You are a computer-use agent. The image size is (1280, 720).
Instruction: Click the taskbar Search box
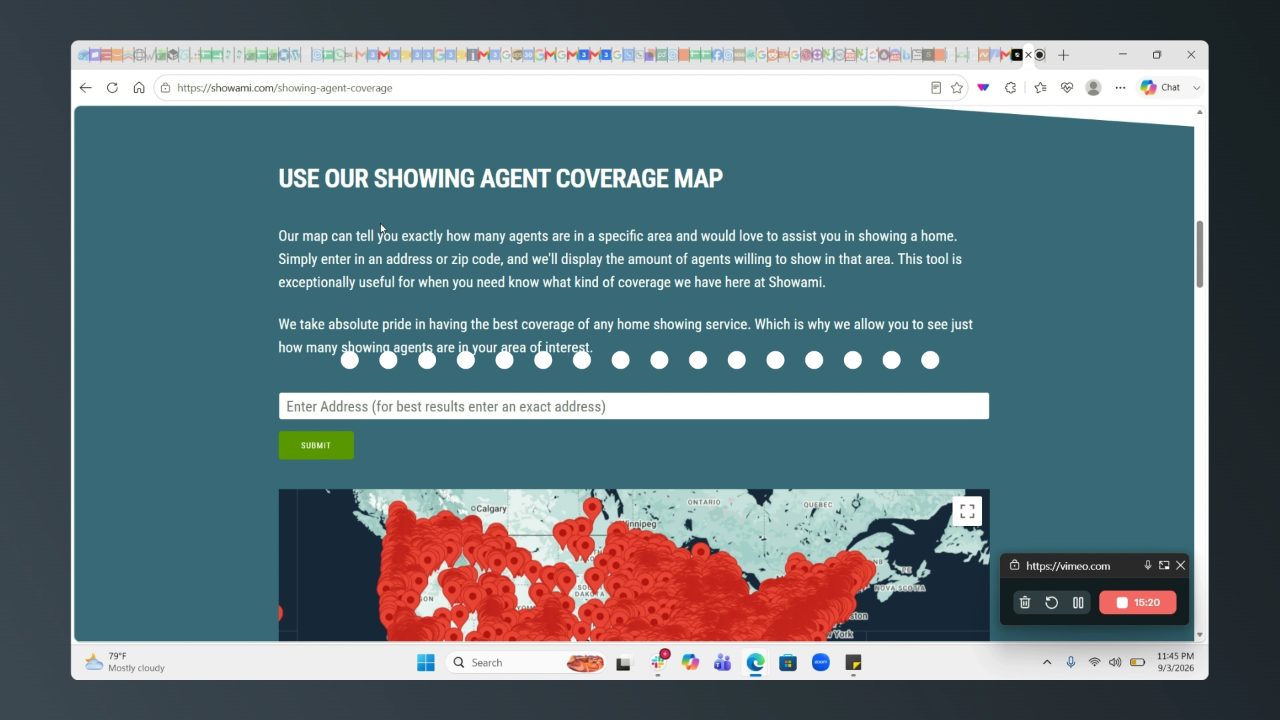[x=526, y=662]
